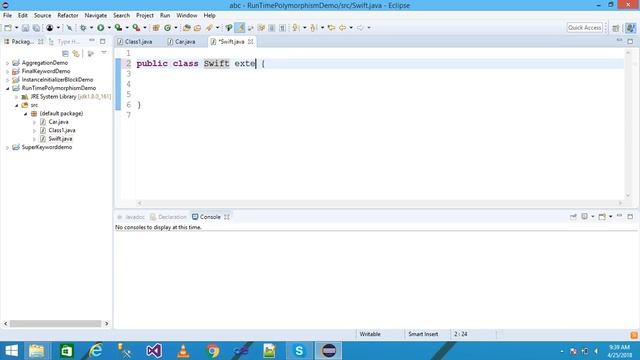Click the Coverage run icon

(x=118, y=28)
